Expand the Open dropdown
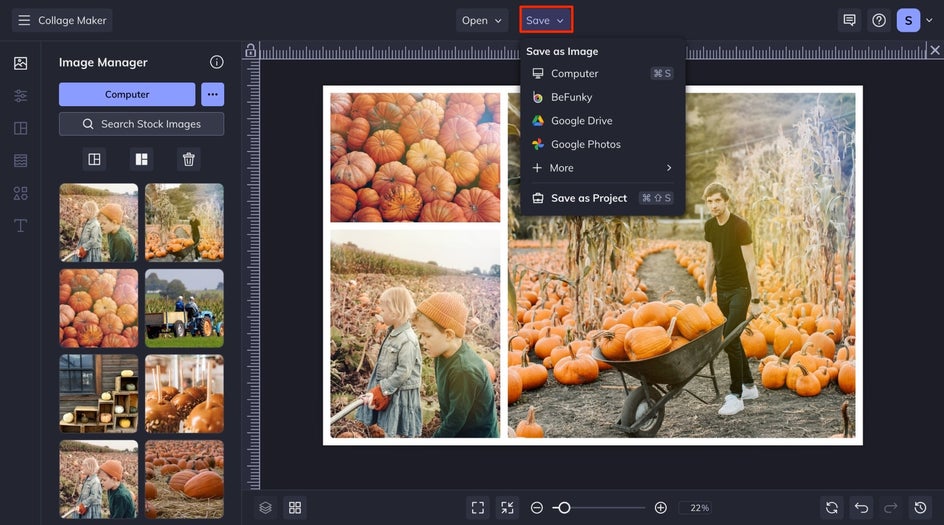 coord(482,20)
